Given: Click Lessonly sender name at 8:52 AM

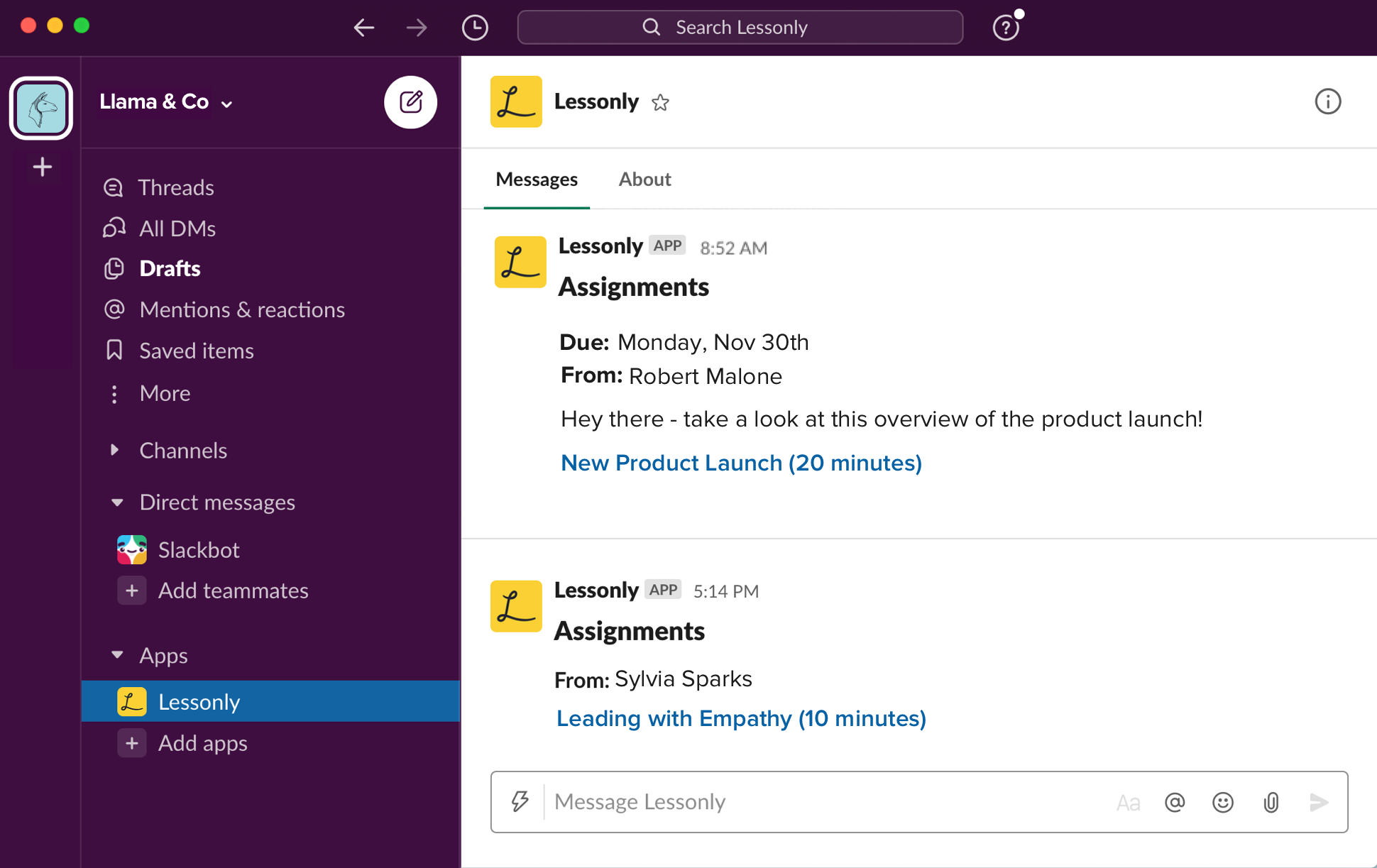Looking at the screenshot, I should (x=600, y=246).
